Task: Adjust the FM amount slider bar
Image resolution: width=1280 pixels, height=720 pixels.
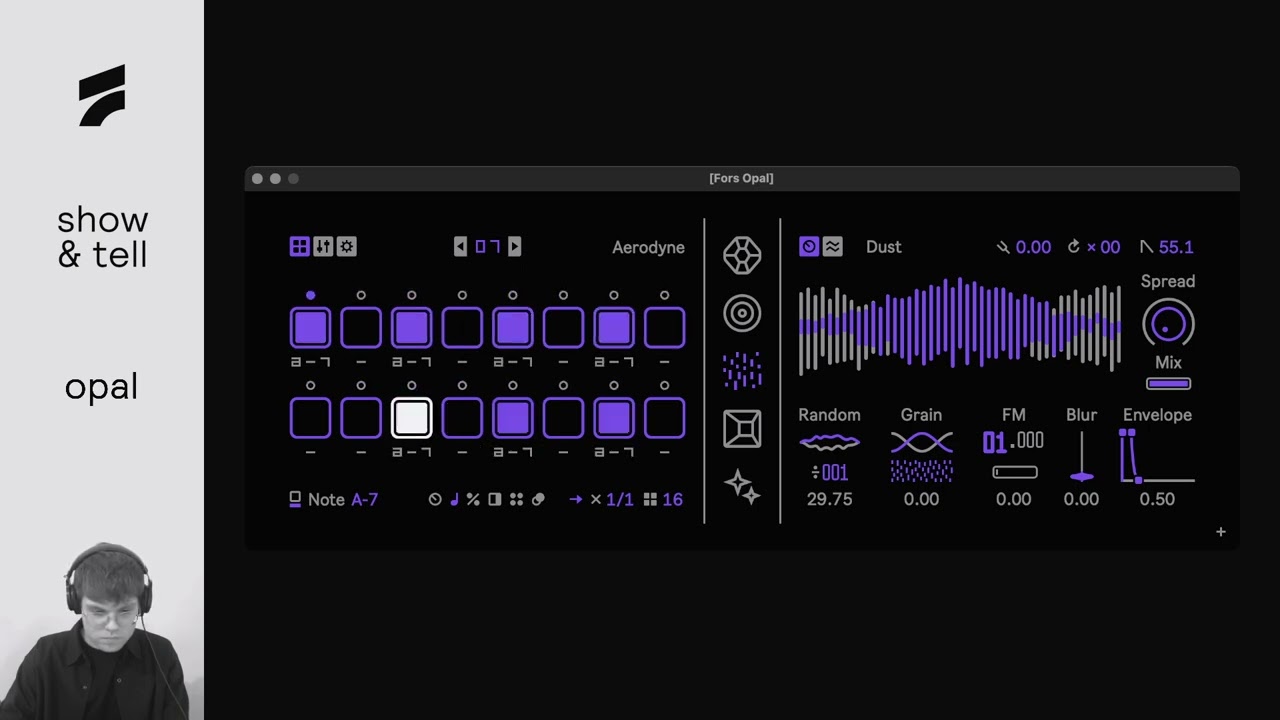Action: tap(1014, 472)
